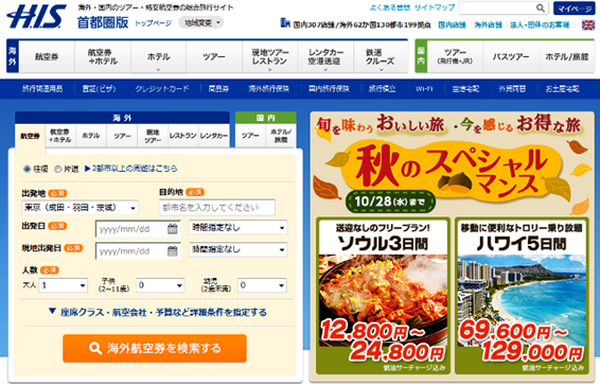The image size is (600, 384).
Task: Open the 国内 ホテル/旅館 nav item
Action: [567, 57]
